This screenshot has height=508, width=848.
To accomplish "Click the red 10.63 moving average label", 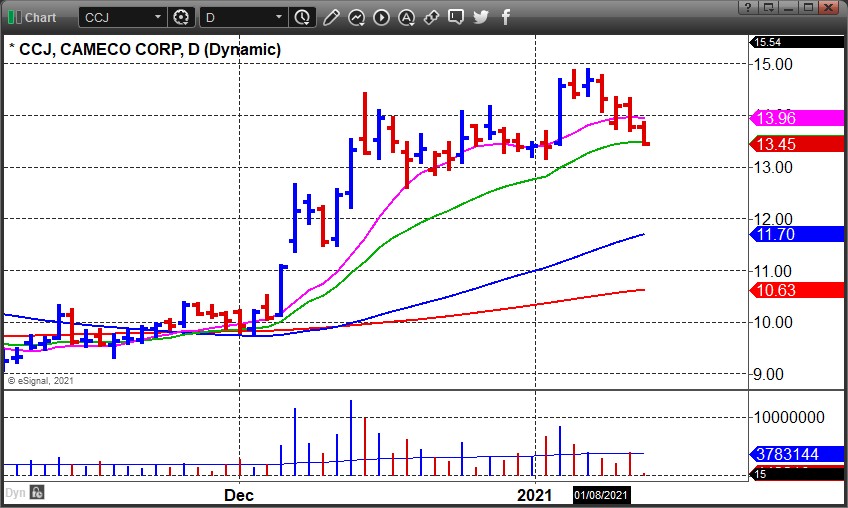I will click(797, 290).
